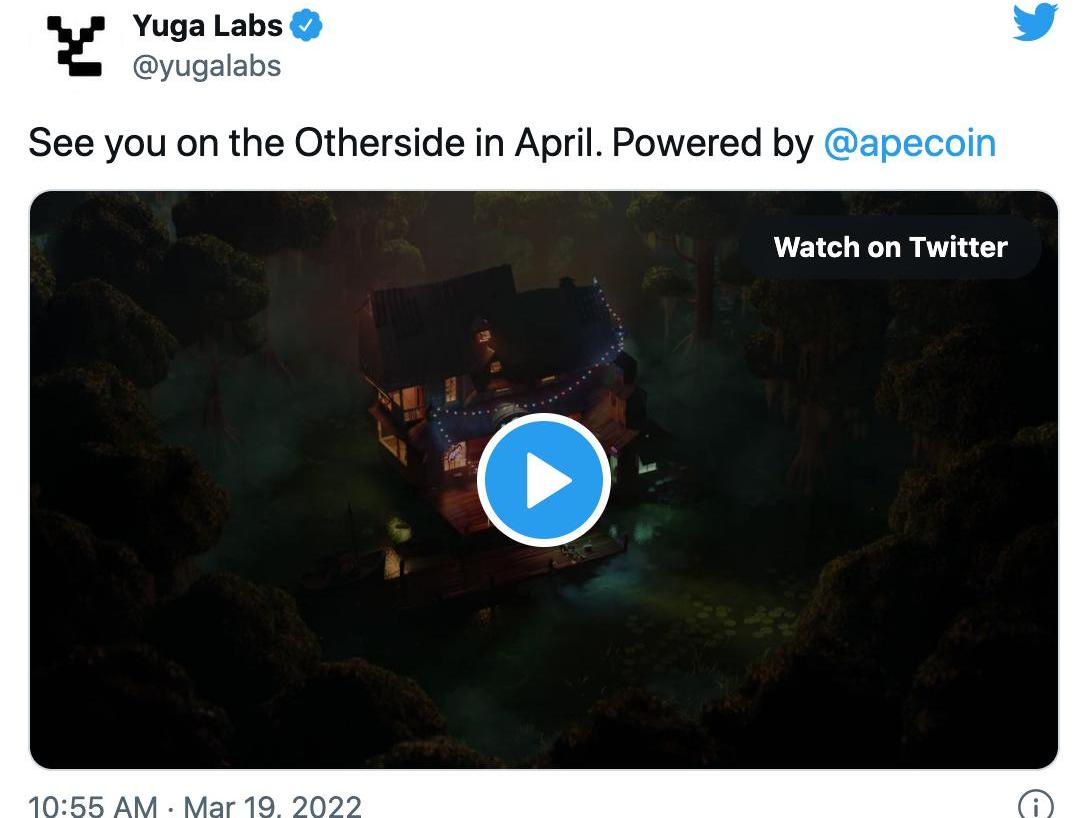Click the 10:55 AM tweet time
The height and width of the screenshot is (818, 1092).
93,806
